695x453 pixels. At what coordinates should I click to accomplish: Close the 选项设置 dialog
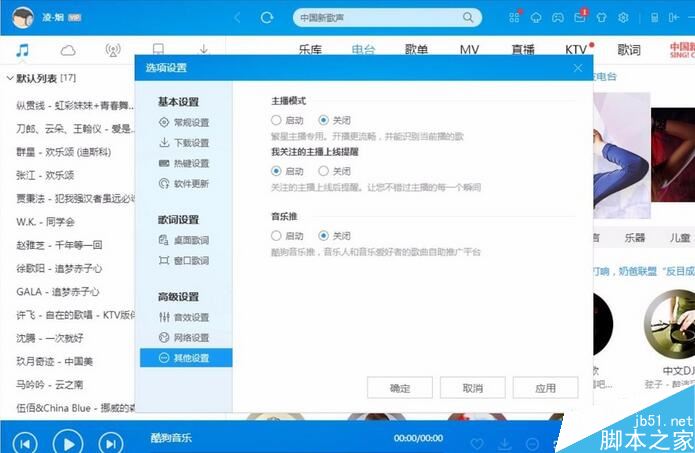click(x=578, y=68)
